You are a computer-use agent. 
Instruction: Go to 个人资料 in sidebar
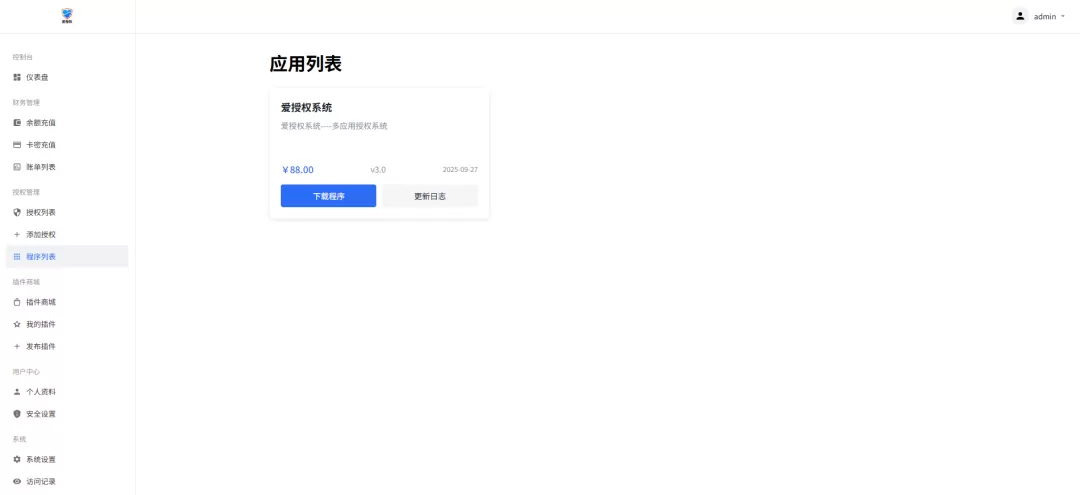pos(41,392)
